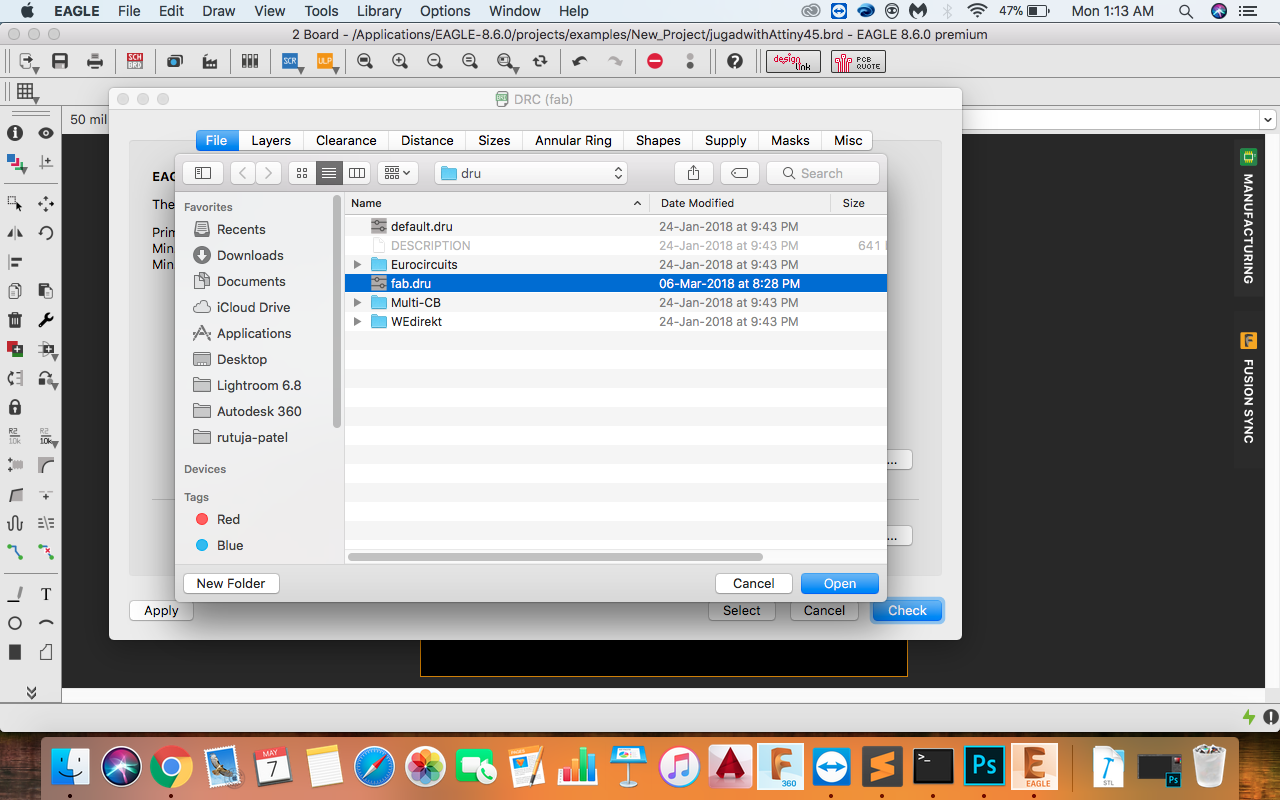The image size is (1280, 800).
Task: Open the Library menu
Action: point(379,11)
